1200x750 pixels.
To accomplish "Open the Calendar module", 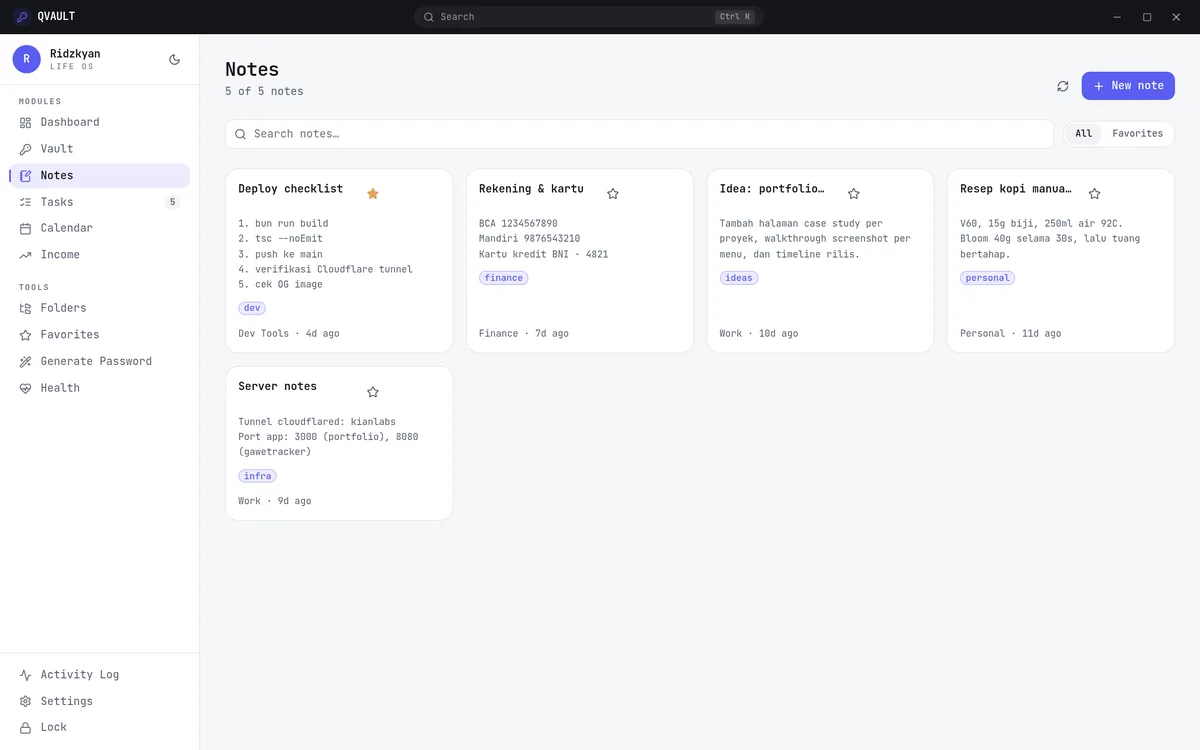I will click(100, 228).
